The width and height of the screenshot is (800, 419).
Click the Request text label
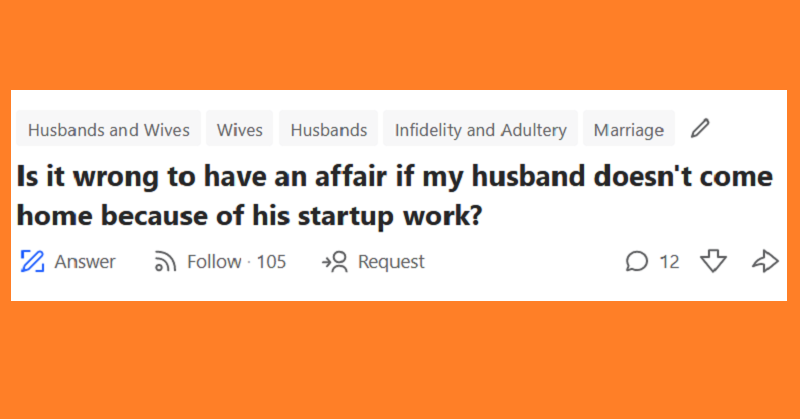tap(391, 262)
